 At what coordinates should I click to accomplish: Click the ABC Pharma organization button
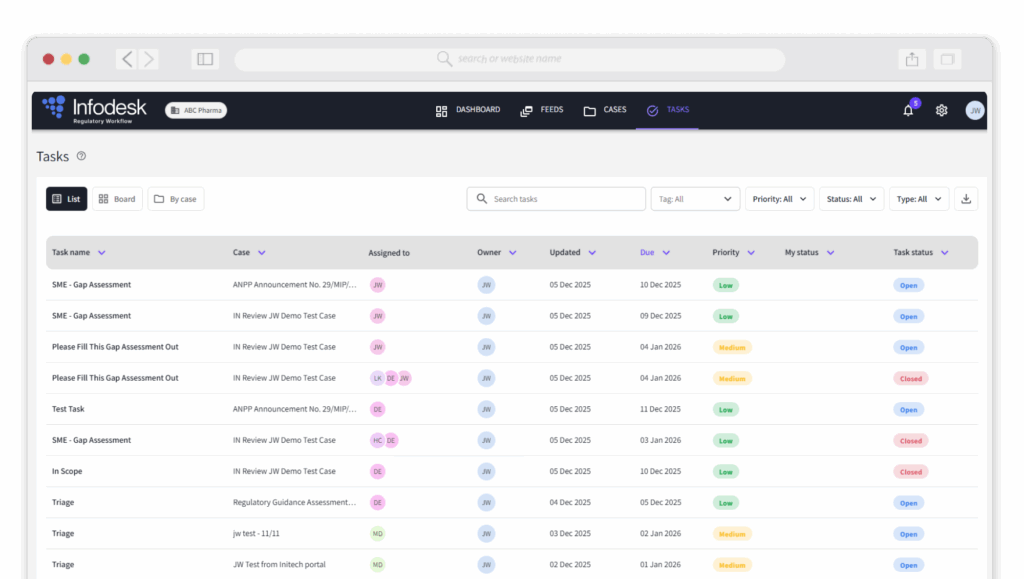click(196, 110)
